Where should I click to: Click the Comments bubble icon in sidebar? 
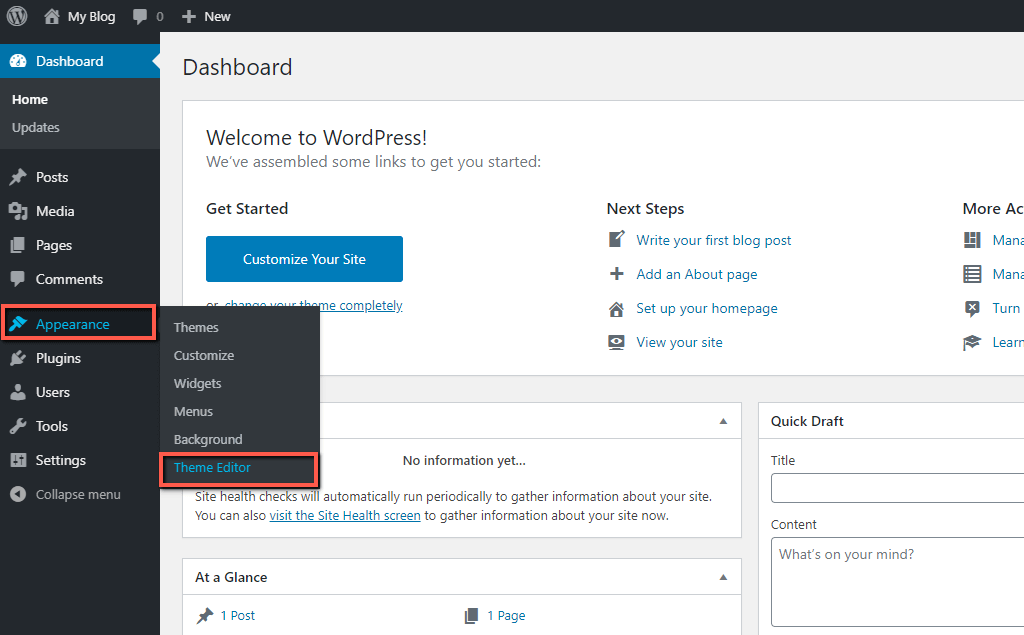[18, 279]
